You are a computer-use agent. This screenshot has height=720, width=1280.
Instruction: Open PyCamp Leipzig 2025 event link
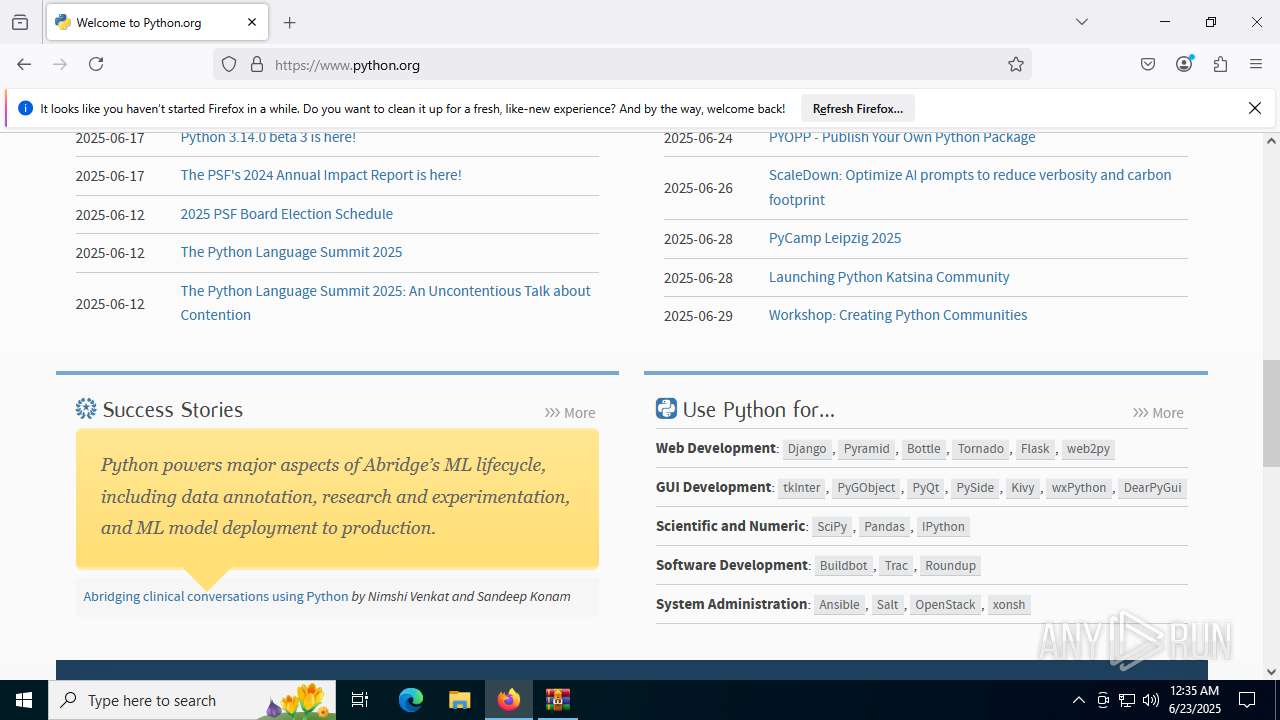point(835,238)
